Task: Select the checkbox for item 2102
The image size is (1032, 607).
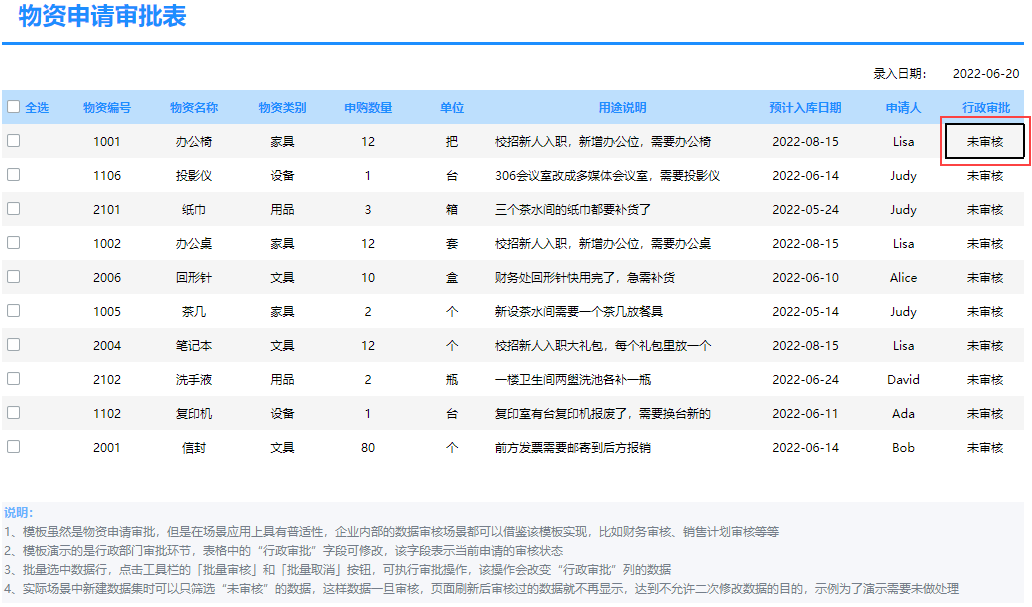Action: [x=13, y=379]
